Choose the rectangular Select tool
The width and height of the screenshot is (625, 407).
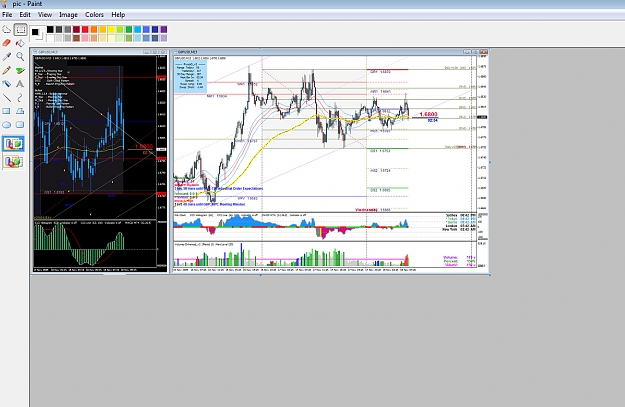20,29
